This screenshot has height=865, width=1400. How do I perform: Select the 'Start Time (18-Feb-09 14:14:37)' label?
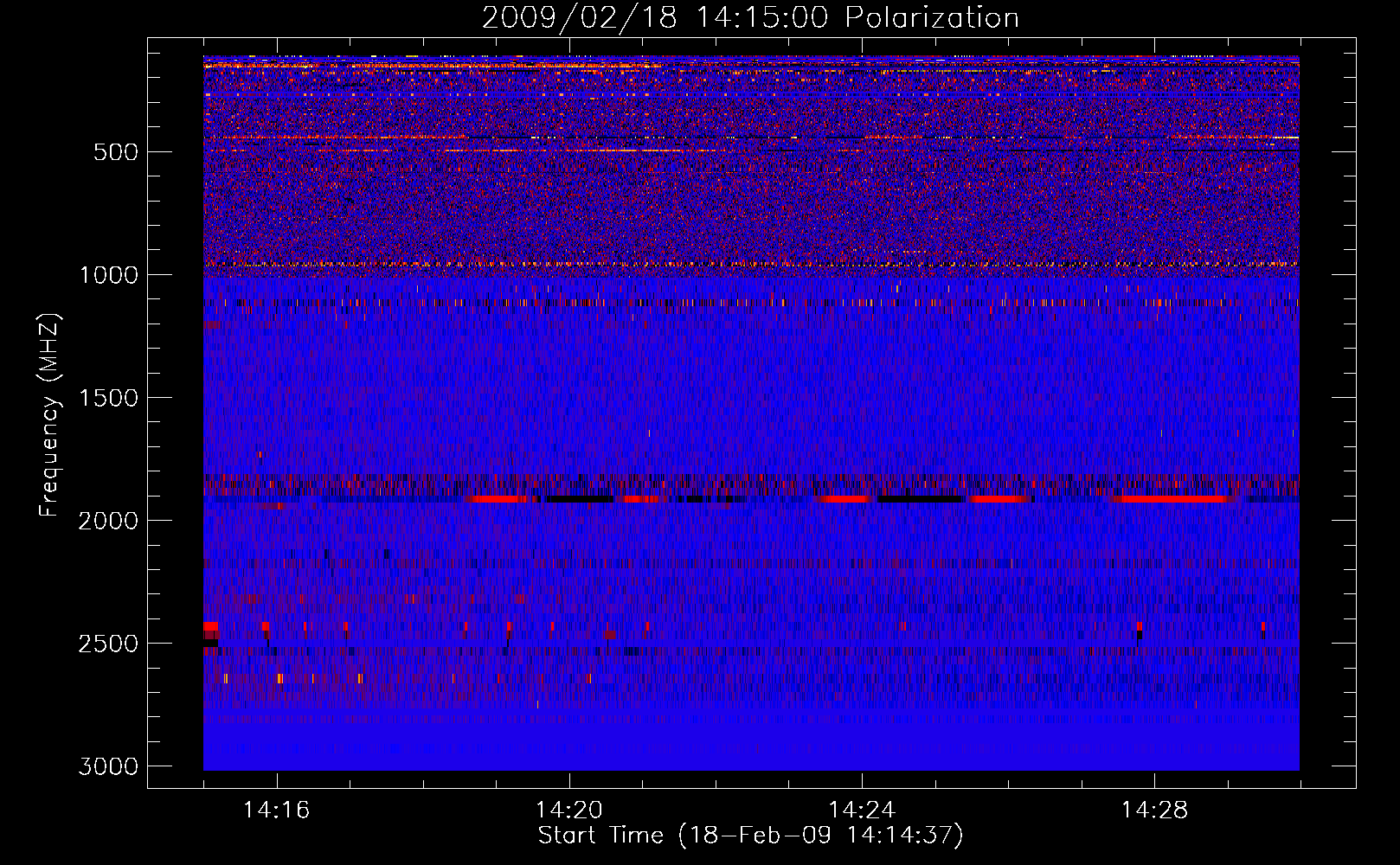click(x=751, y=836)
